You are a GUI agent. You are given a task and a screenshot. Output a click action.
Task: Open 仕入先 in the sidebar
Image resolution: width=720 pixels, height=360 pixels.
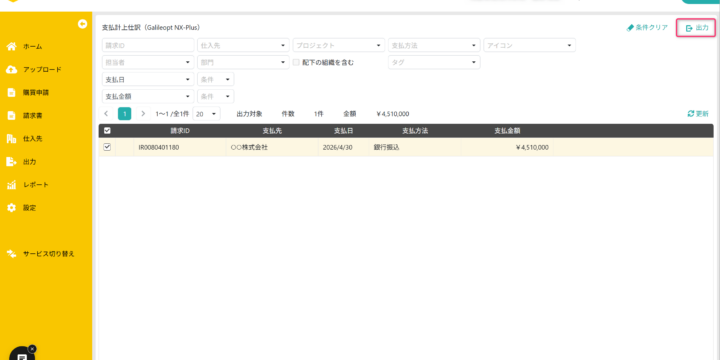pos(33,139)
